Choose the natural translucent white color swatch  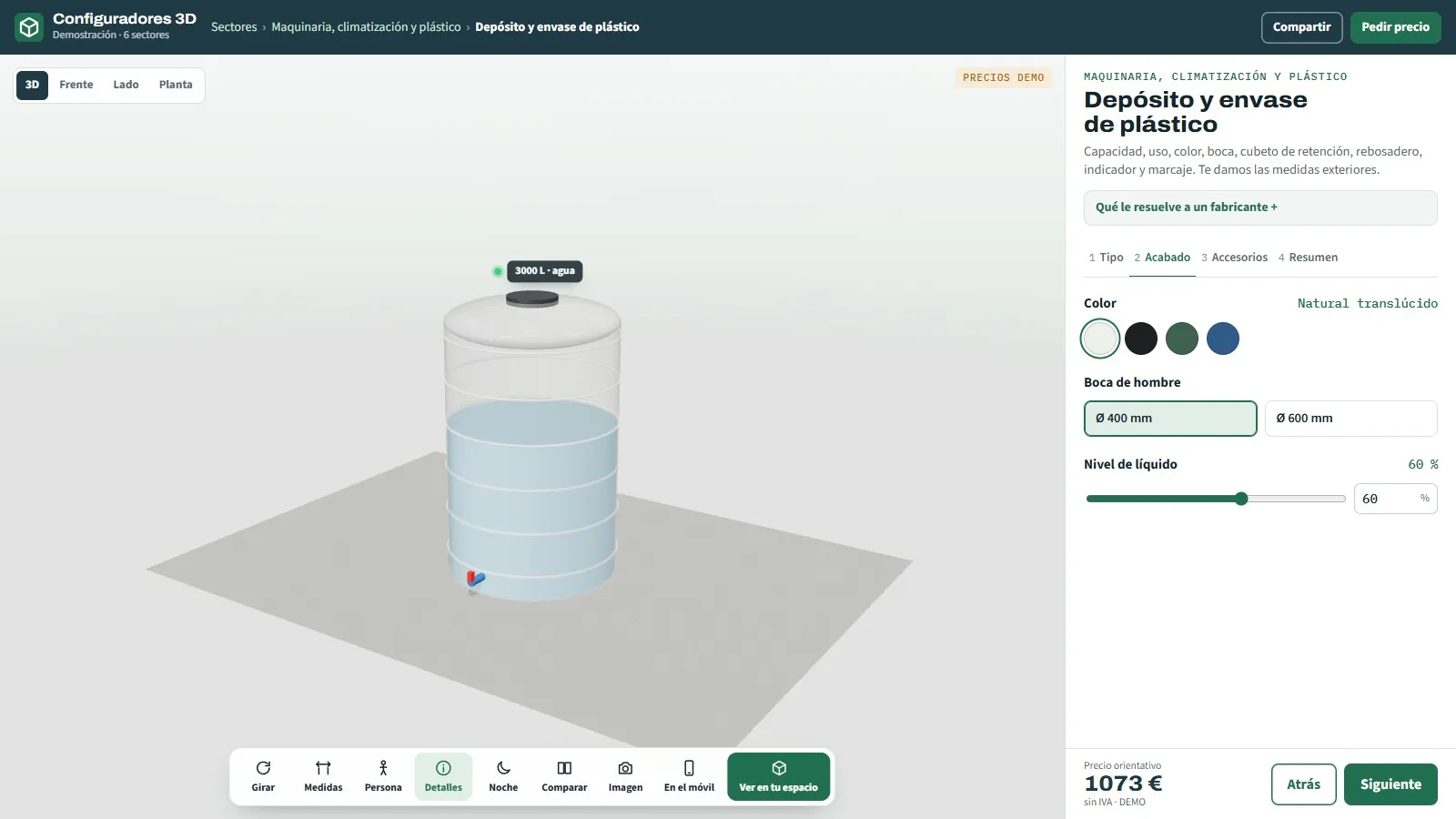(1100, 339)
